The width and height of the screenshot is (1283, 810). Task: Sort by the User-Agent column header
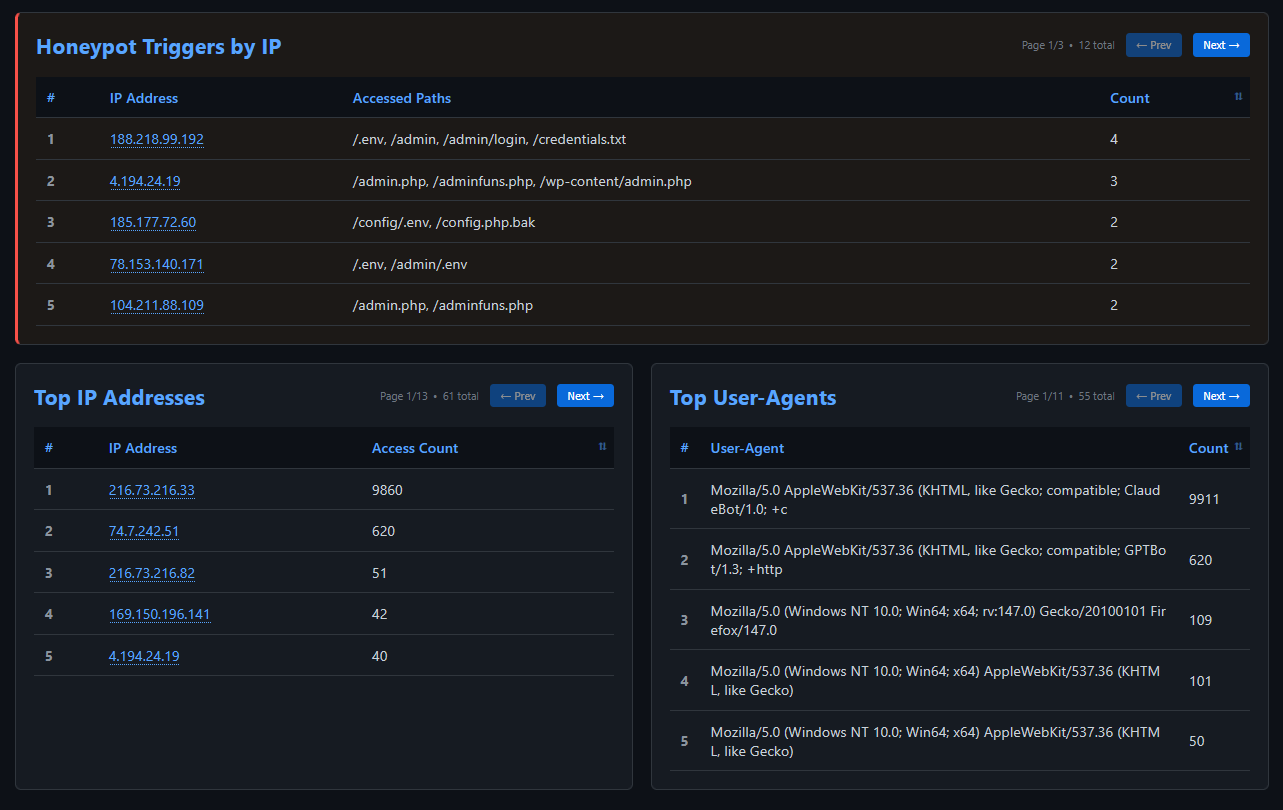[747, 447]
